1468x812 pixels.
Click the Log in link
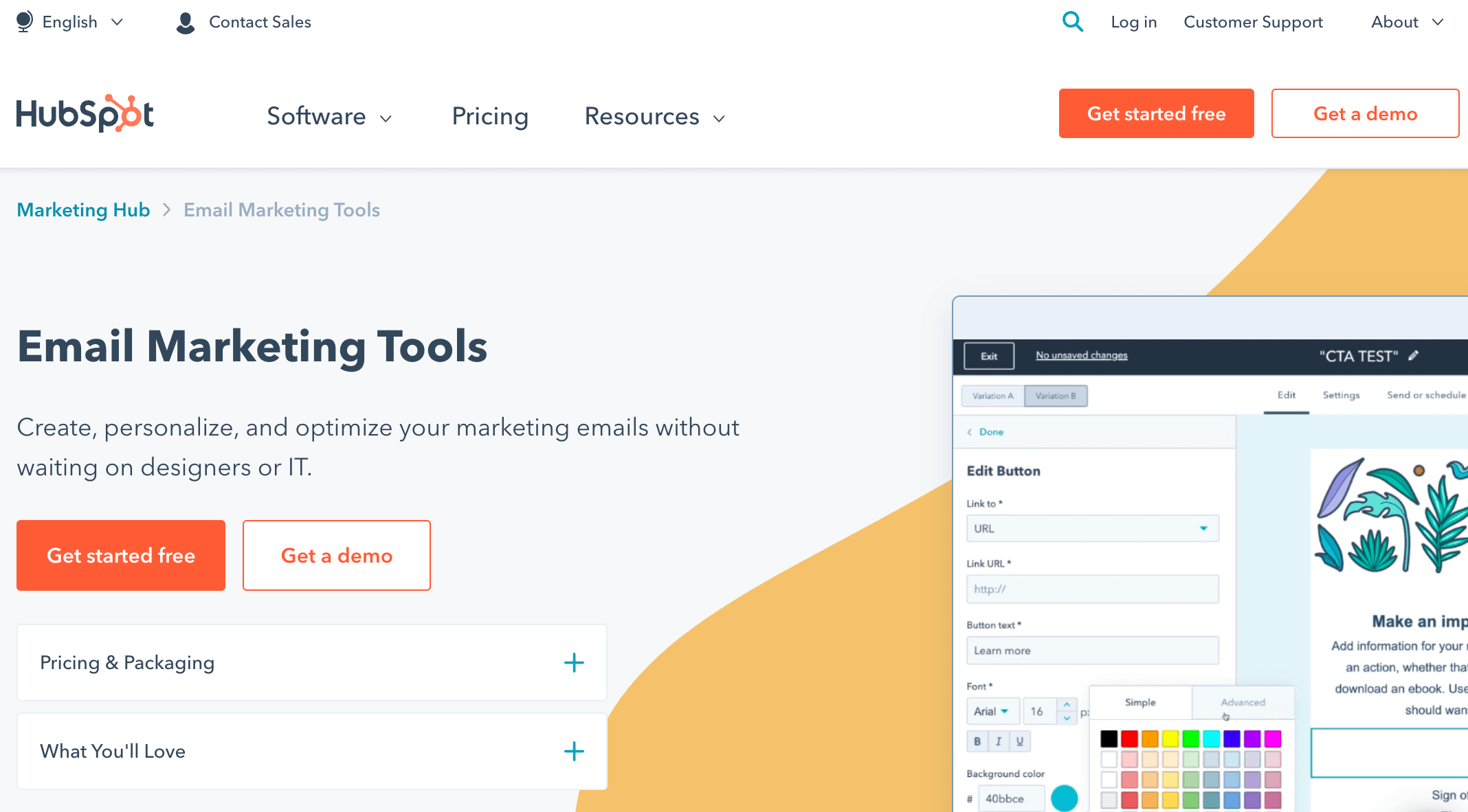(x=1133, y=22)
